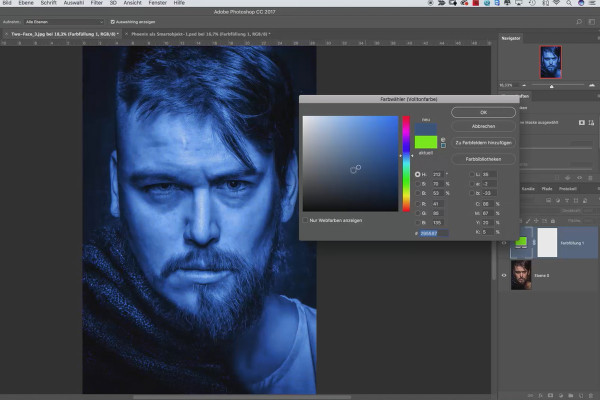Select the L lightness radio button

(x=472, y=174)
